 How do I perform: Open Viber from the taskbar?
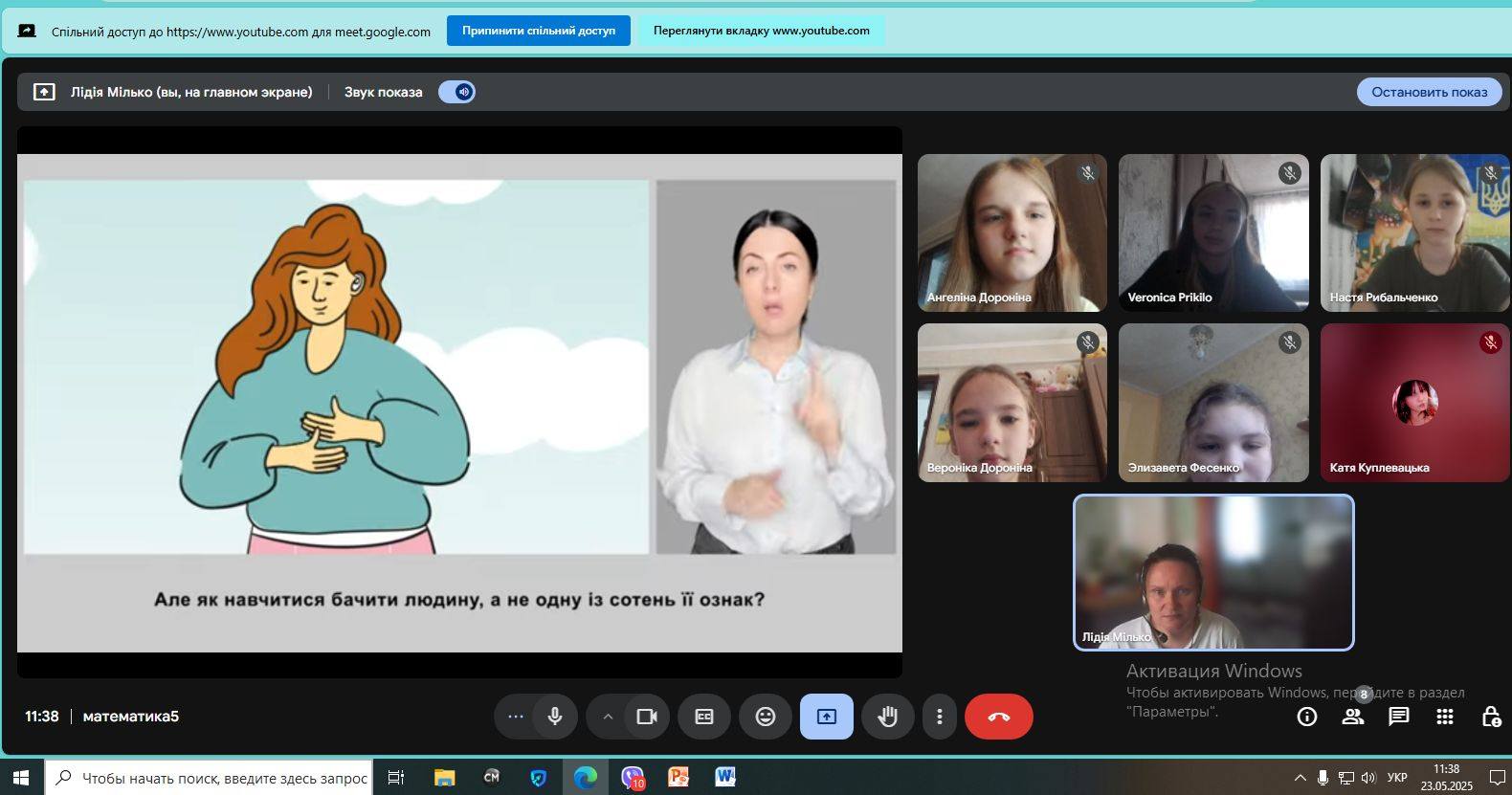632,778
